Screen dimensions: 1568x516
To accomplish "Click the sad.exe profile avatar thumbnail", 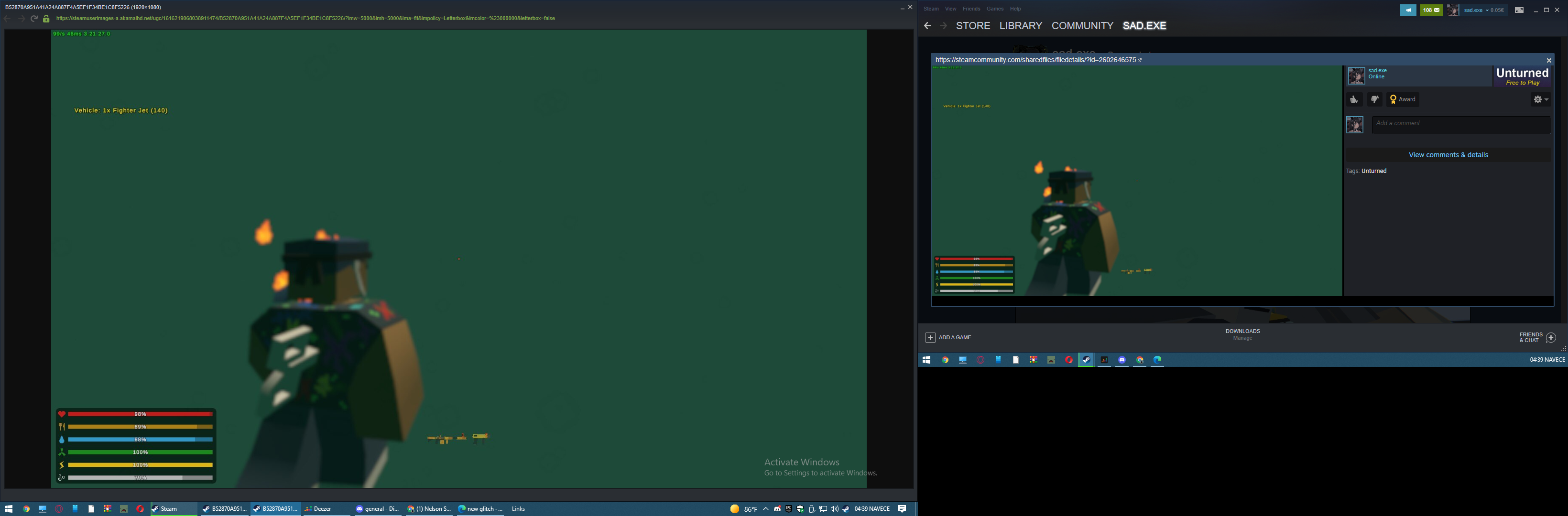I will click(x=1356, y=76).
